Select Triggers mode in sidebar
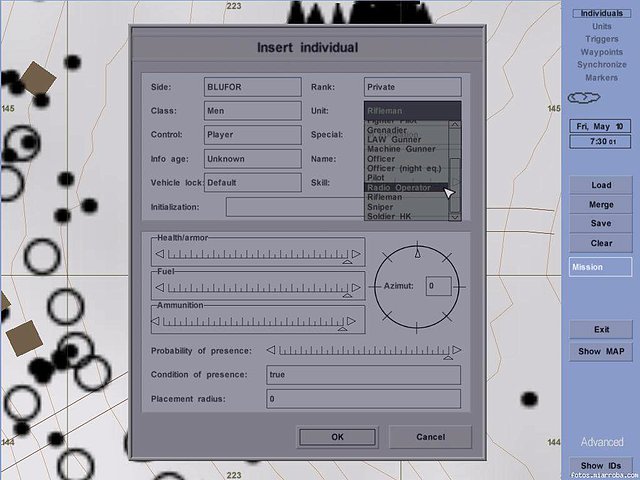The width and height of the screenshot is (640, 480). (x=602, y=39)
